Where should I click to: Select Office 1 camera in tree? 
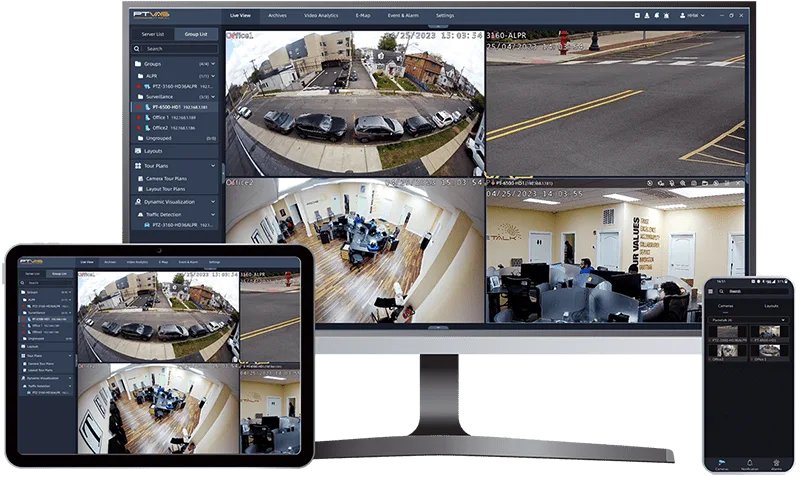[x=174, y=117]
